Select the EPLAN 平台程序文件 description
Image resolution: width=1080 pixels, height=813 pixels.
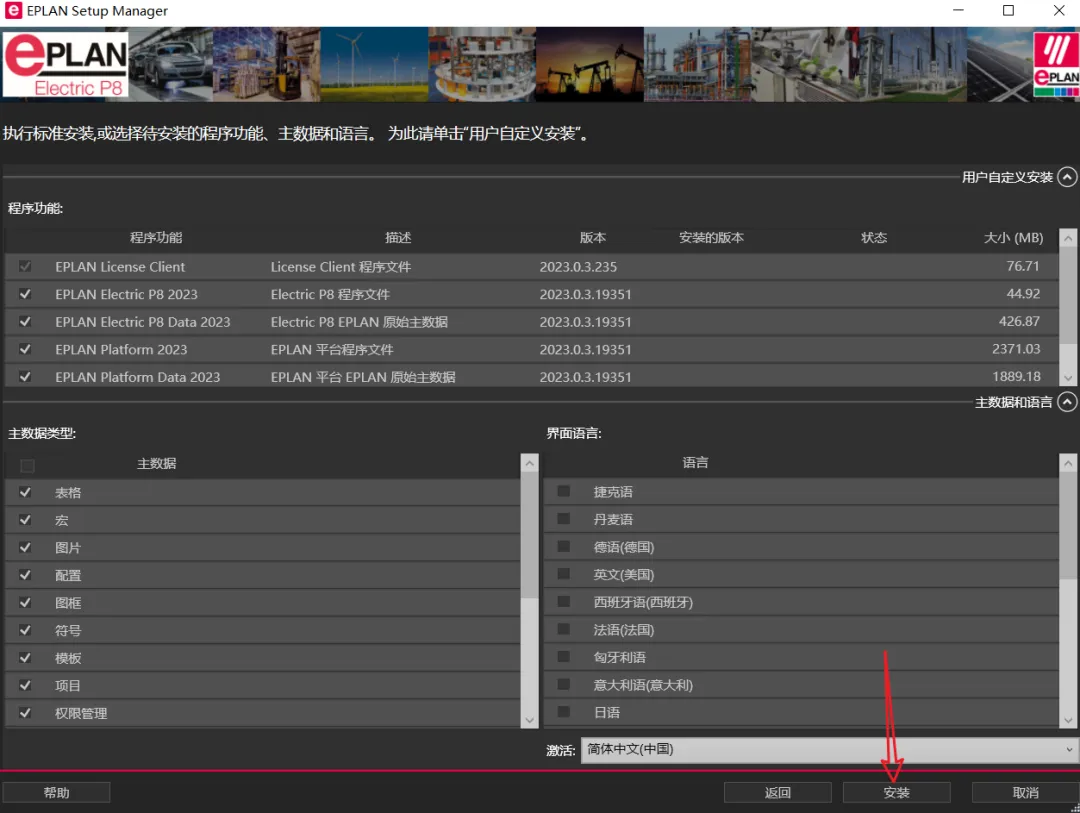pyautogui.click(x=332, y=349)
